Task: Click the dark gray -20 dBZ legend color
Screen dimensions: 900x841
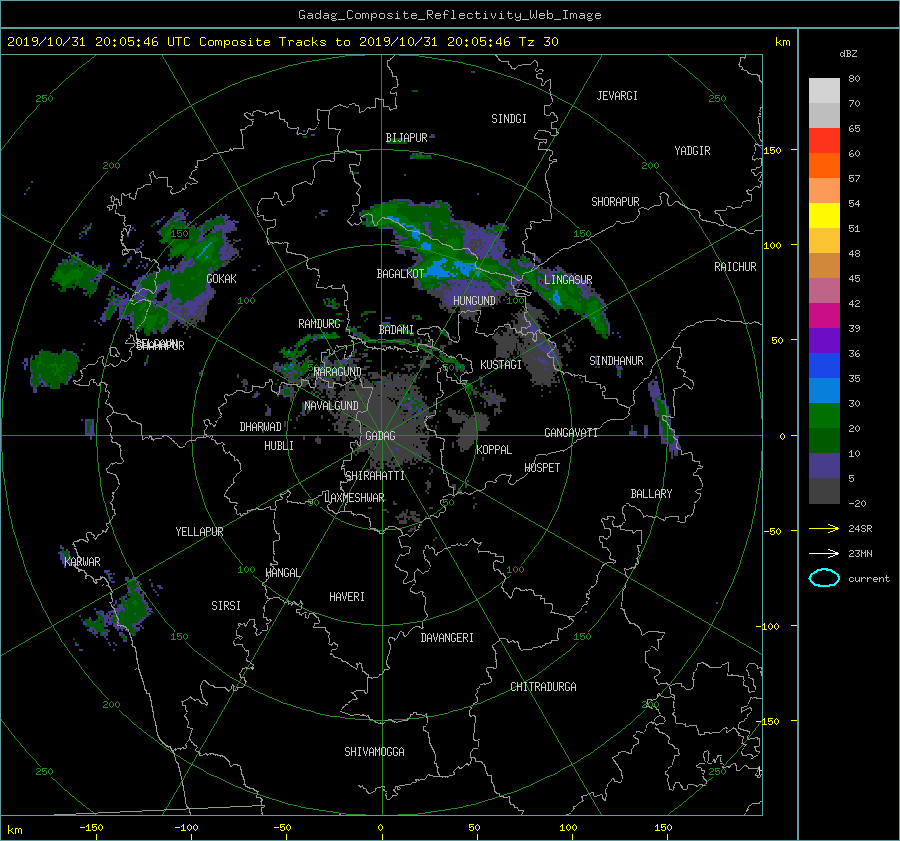Action: (x=824, y=490)
